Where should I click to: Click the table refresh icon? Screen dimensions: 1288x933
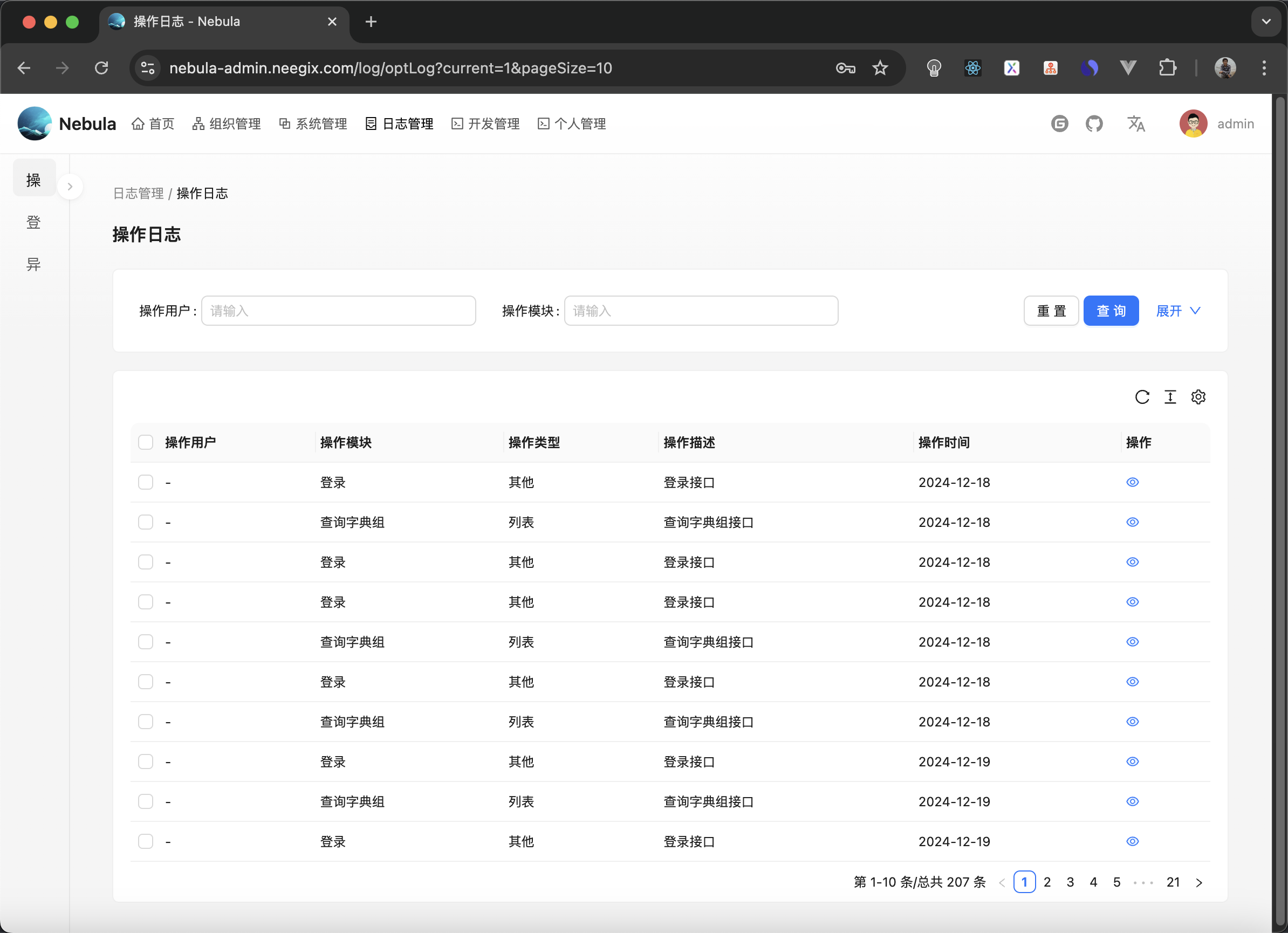point(1141,397)
